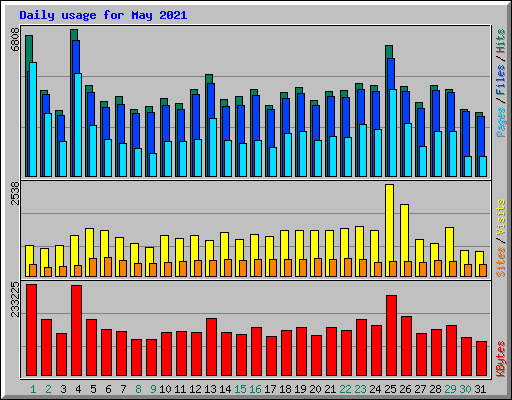Click the yellow Visits legend label
The image size is (512, 400).
pos(501,218)
